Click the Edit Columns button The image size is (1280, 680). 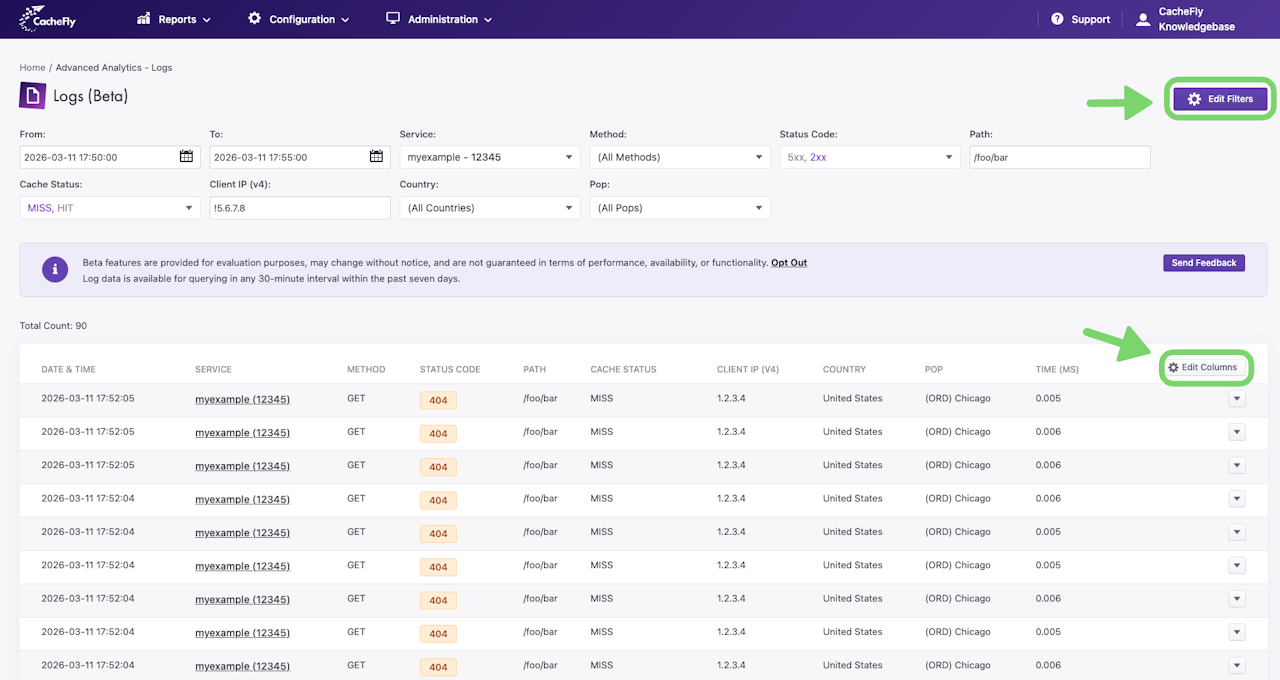[x=1203, y=367]
